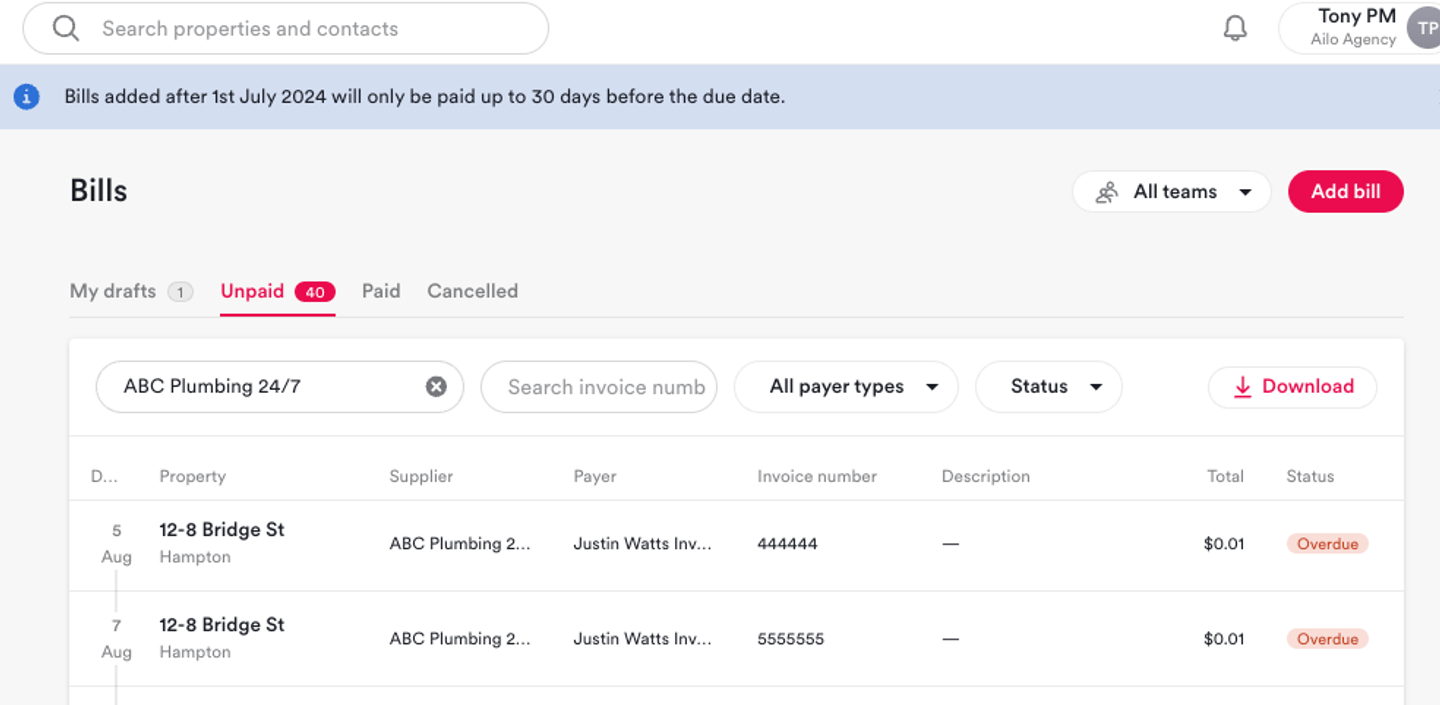Clear the ABC Plumbing 24/7 supplier filter
The height and width of the screenshot is (705, 1440).
436,387
